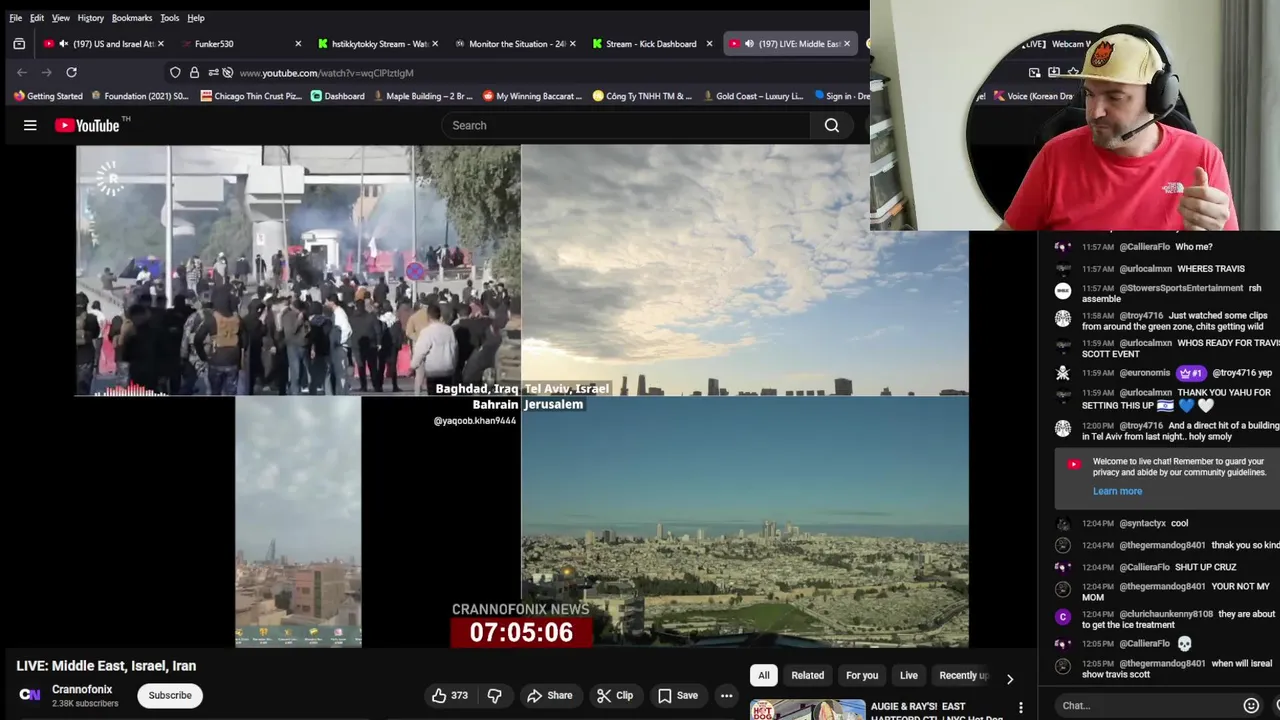Select the Recently uploaded filter chip
This screenshot has width=1280, height=720.
963,675
